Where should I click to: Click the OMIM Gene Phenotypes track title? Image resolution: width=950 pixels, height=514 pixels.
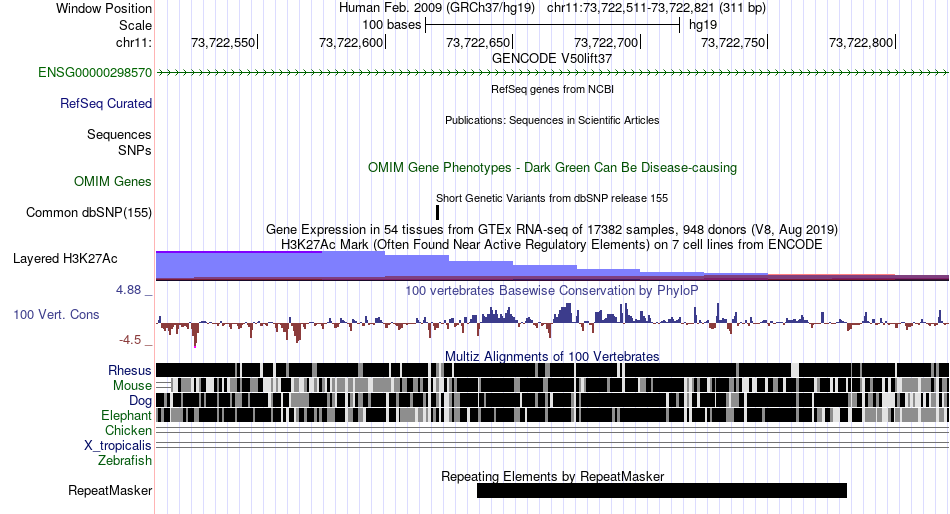click(552, 167)
